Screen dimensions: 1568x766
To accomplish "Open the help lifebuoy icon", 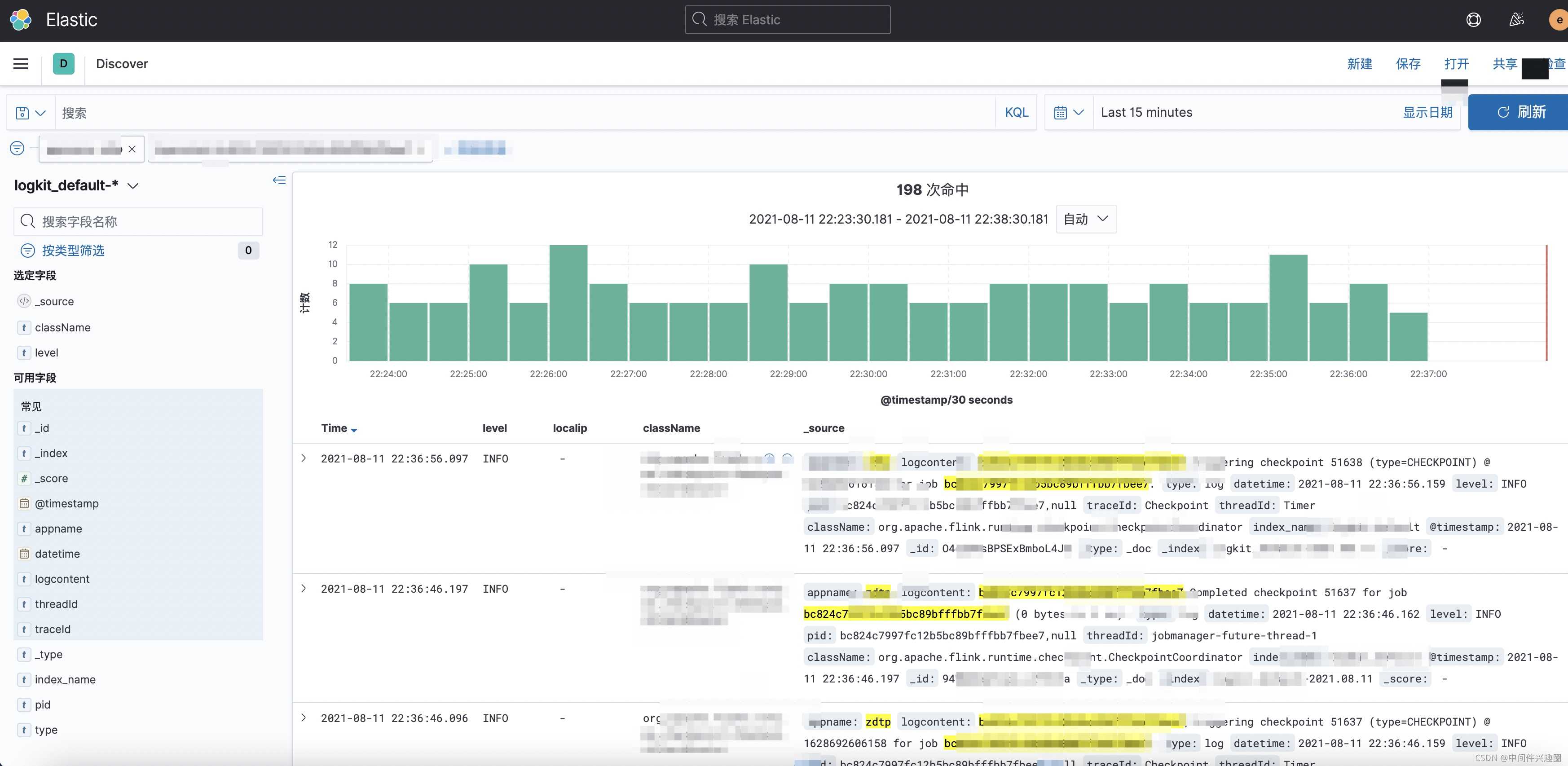I will coord(1473,19).
